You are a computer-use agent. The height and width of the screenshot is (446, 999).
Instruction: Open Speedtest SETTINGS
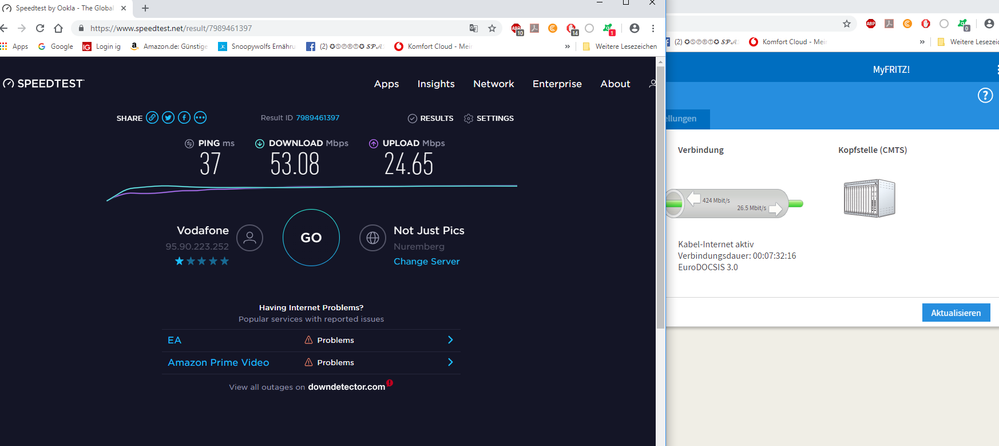(489, 119)
